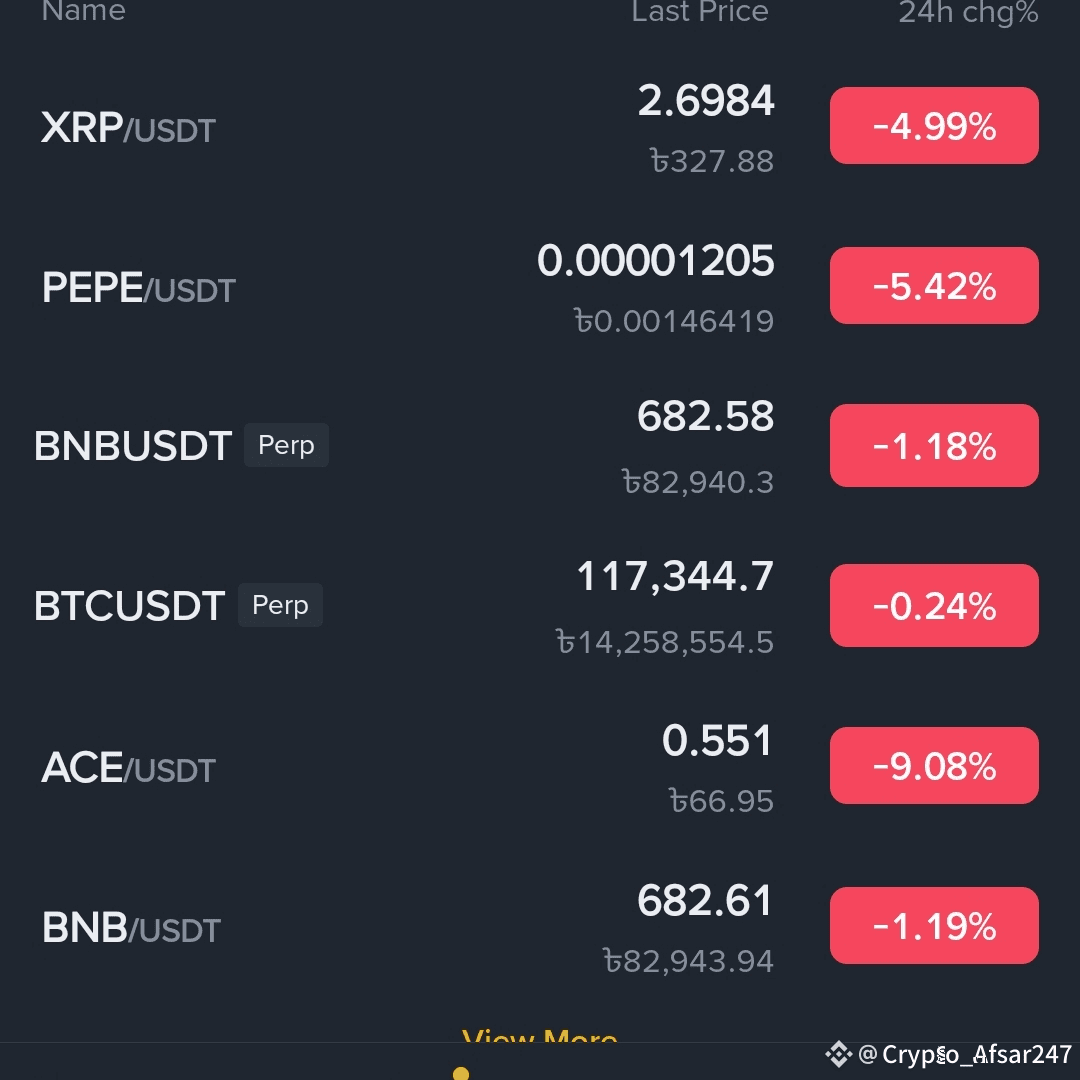Sort by the Name column header

click(x=83, y=11)
